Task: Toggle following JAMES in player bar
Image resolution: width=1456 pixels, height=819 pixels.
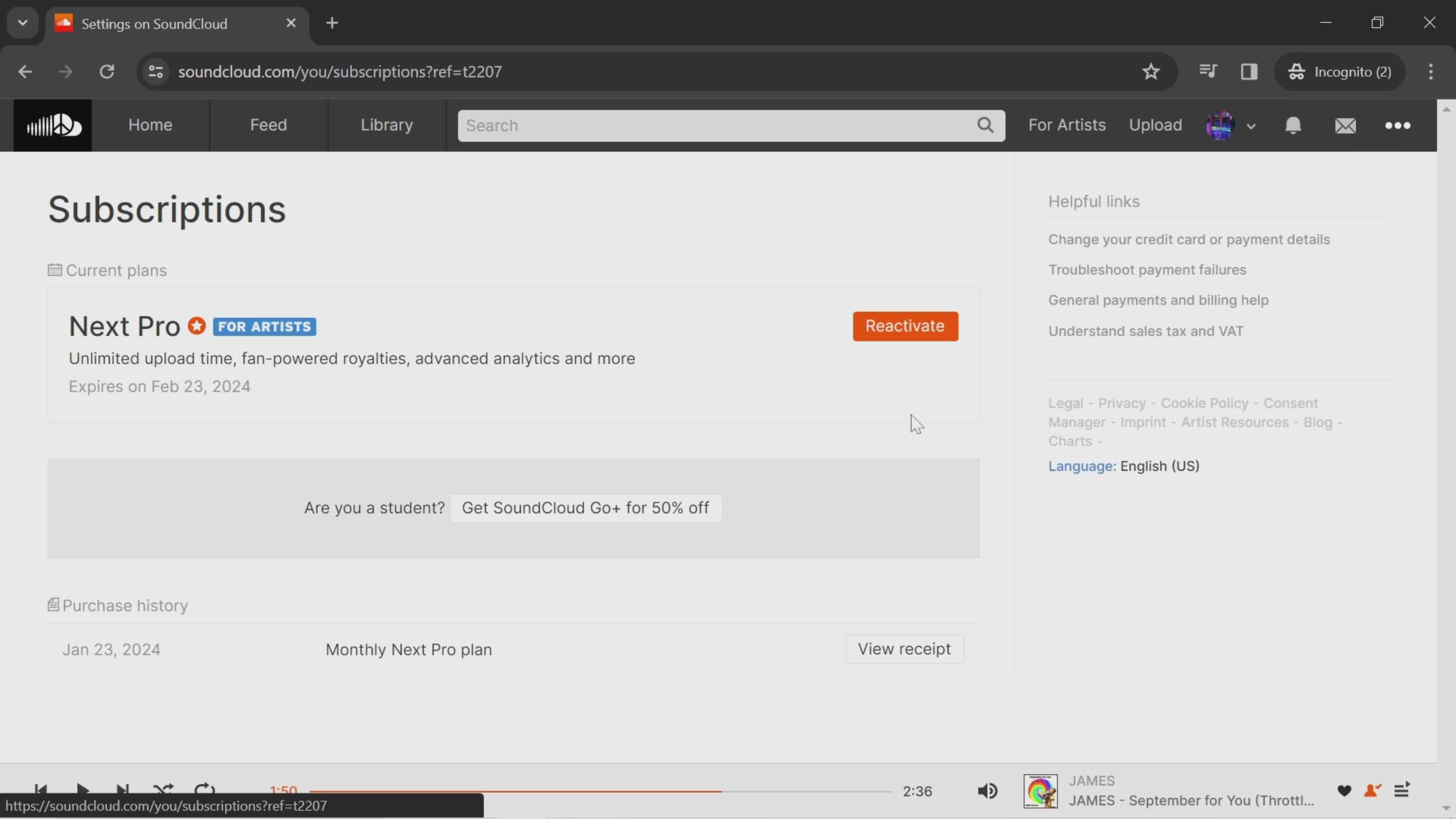Action: click(1372, 790)
